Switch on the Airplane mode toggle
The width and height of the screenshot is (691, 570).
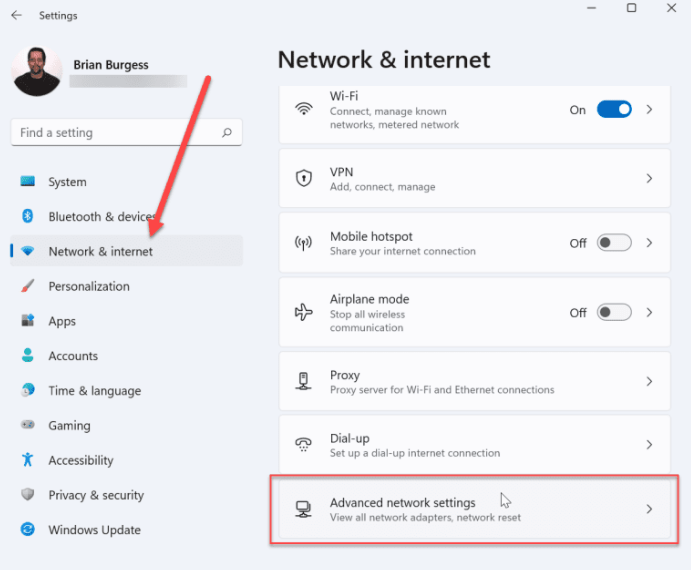pyautogui.click(x=614, y=312)
